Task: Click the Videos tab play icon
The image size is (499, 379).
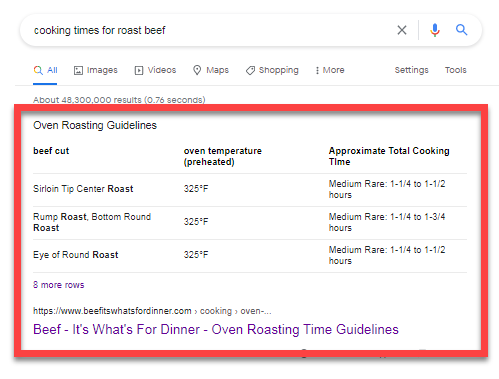Action: point(139,70)
